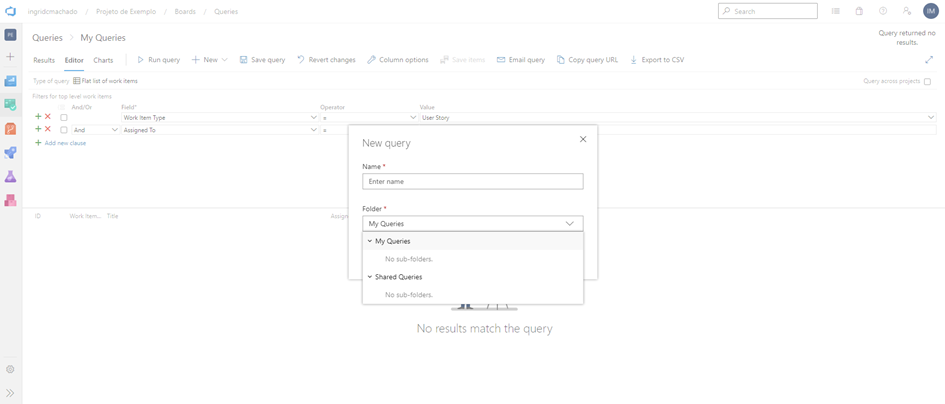Open the Pipelines hub icon in sidebar
945x404 pixels.
pos(10,153)
